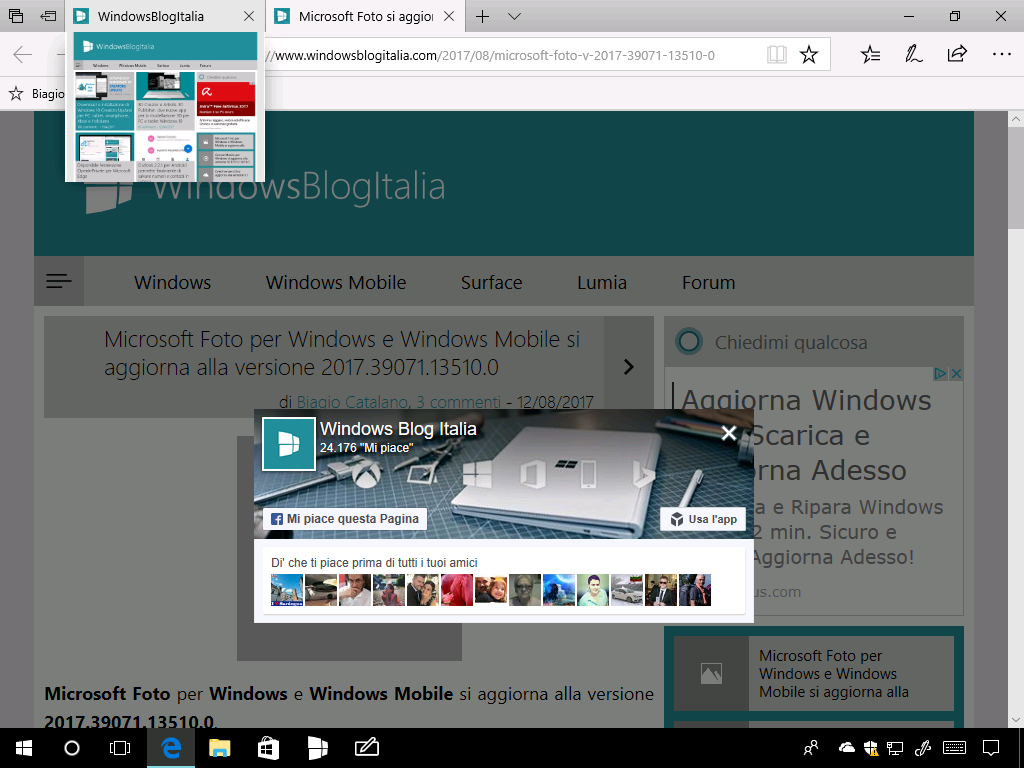Open the Surface menu item
Screen dimensions: 1024x768
491,282
